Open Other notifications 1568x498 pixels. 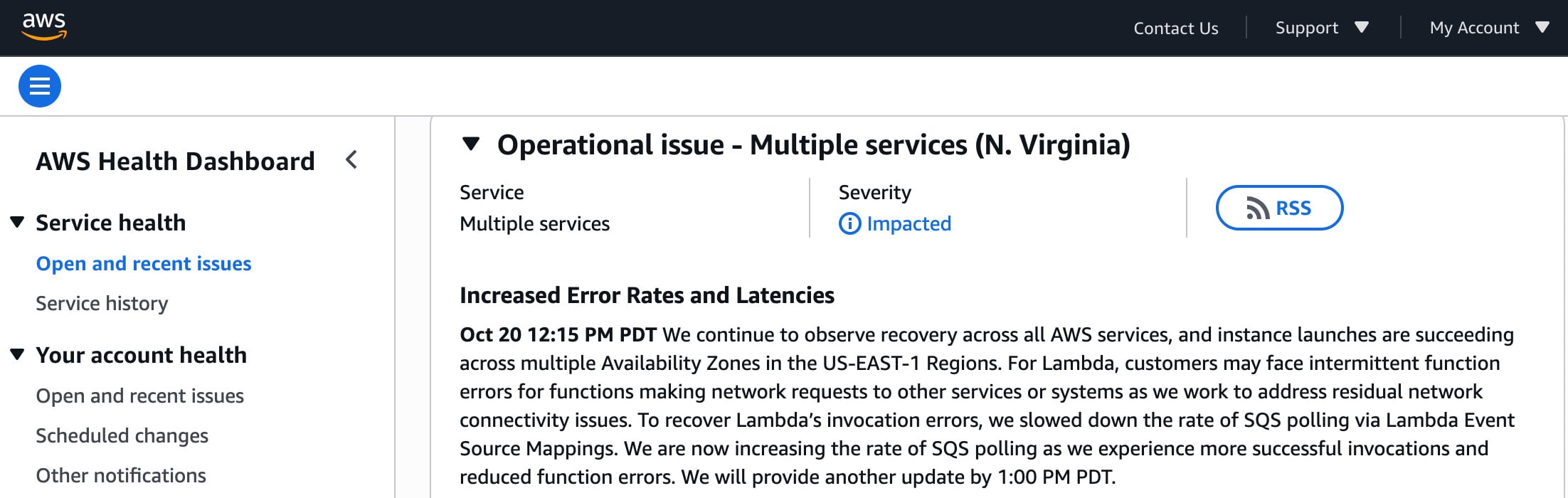point(121,476)
